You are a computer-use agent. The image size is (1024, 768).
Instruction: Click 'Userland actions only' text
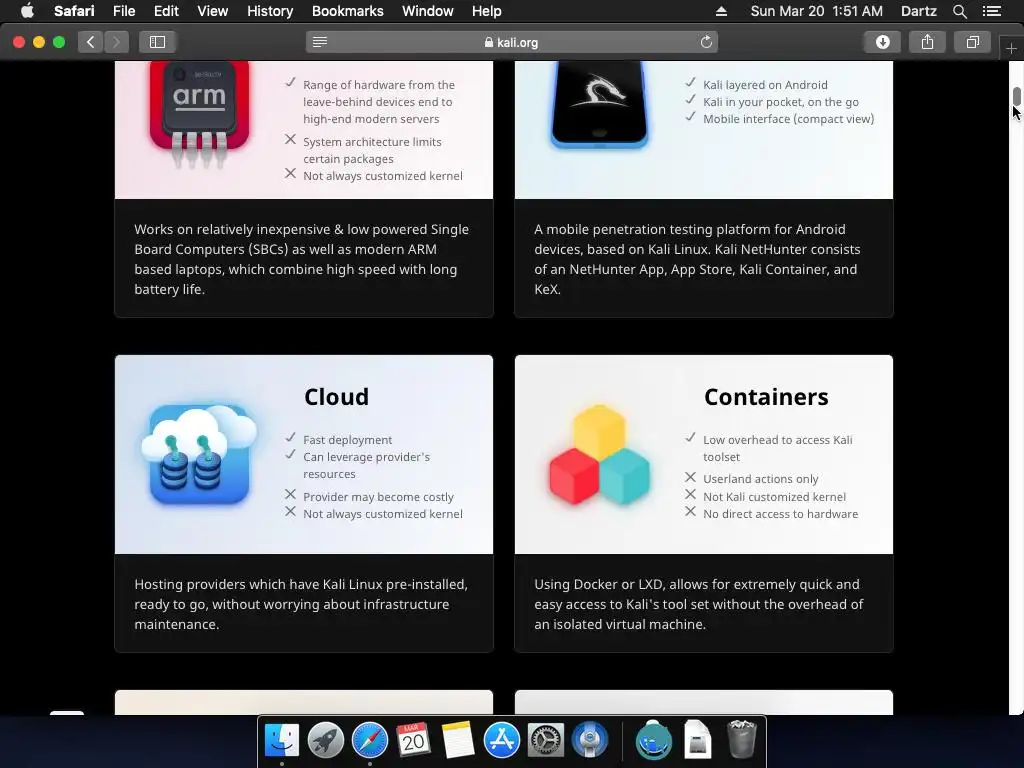point(760,479)
